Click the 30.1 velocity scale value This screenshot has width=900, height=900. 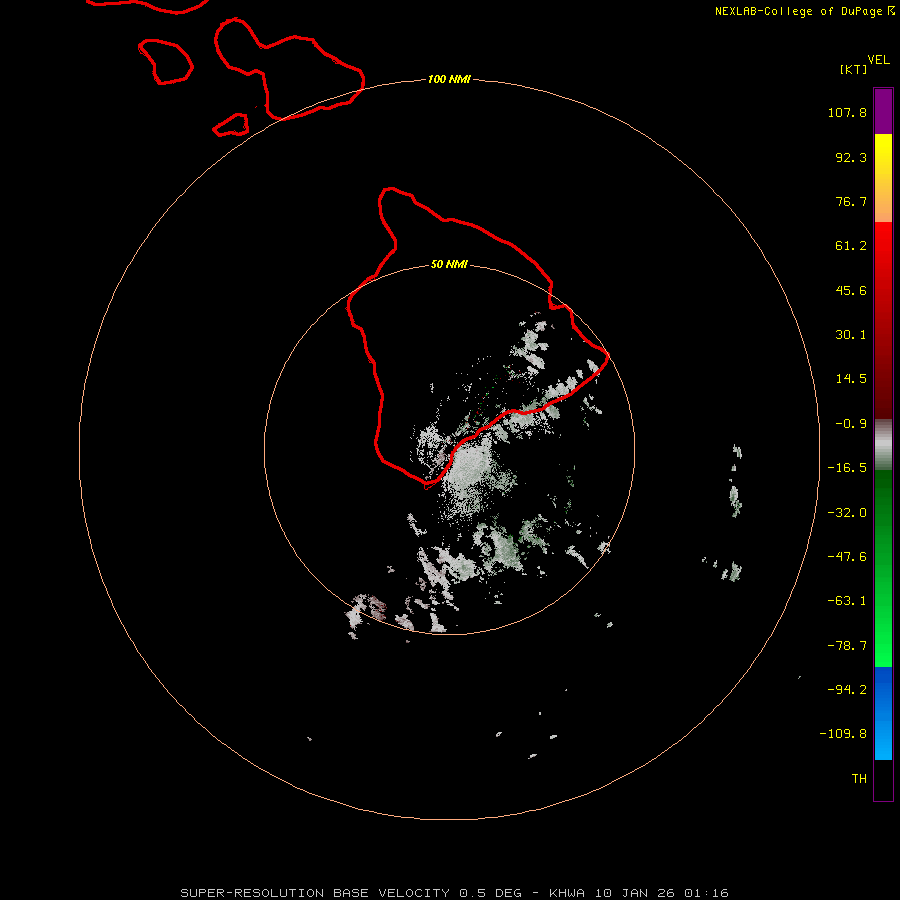(x=851, y=335)
